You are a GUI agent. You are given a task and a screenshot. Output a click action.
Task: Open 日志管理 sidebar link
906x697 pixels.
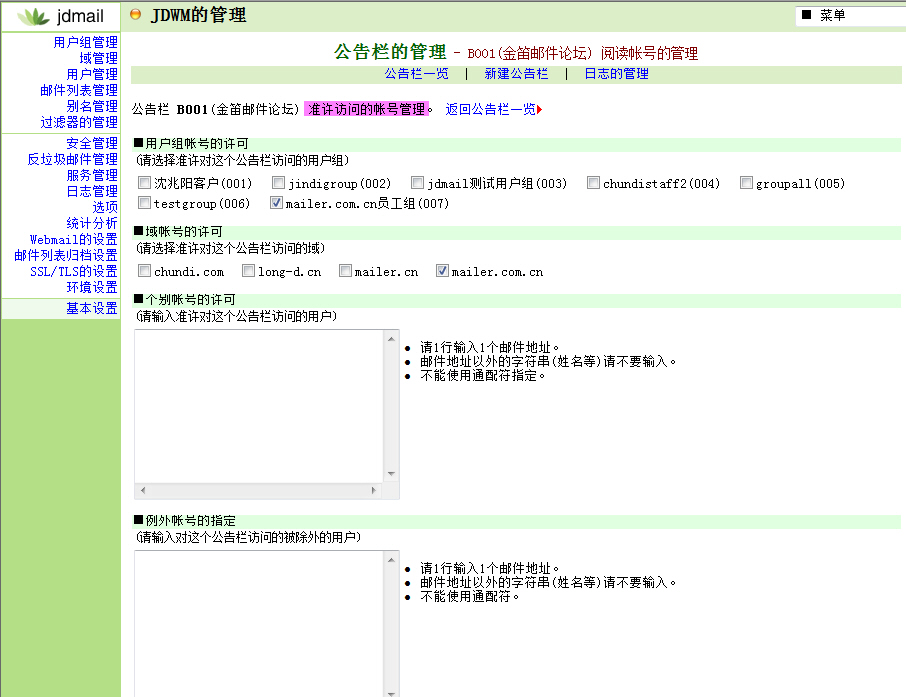92,191
